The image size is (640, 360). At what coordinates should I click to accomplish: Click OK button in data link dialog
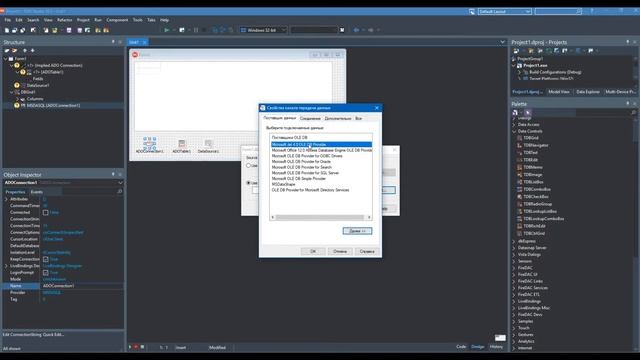click(x=313, y=251)
